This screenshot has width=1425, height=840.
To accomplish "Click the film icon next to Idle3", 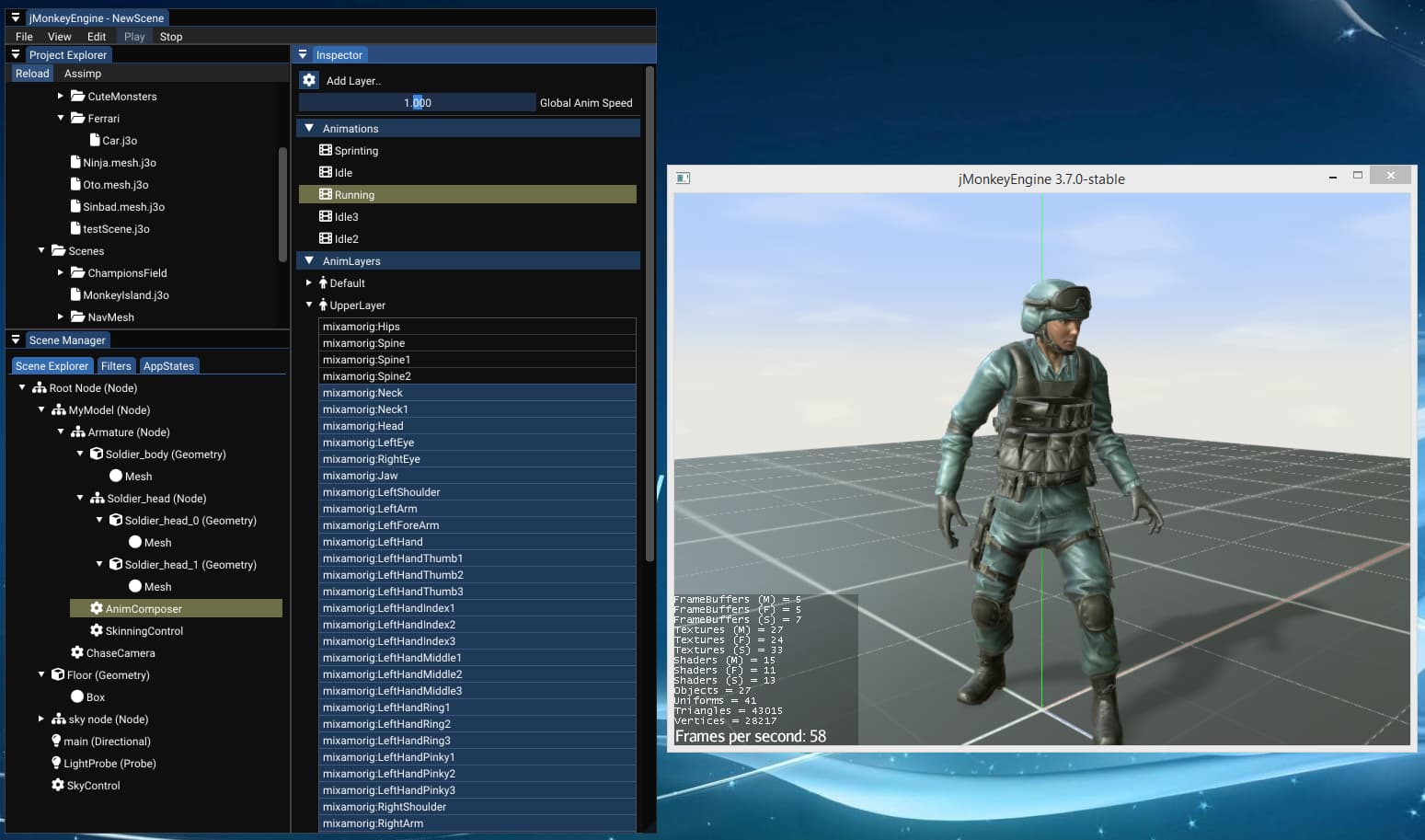I will pyautogui.click(x=326, y=216).
